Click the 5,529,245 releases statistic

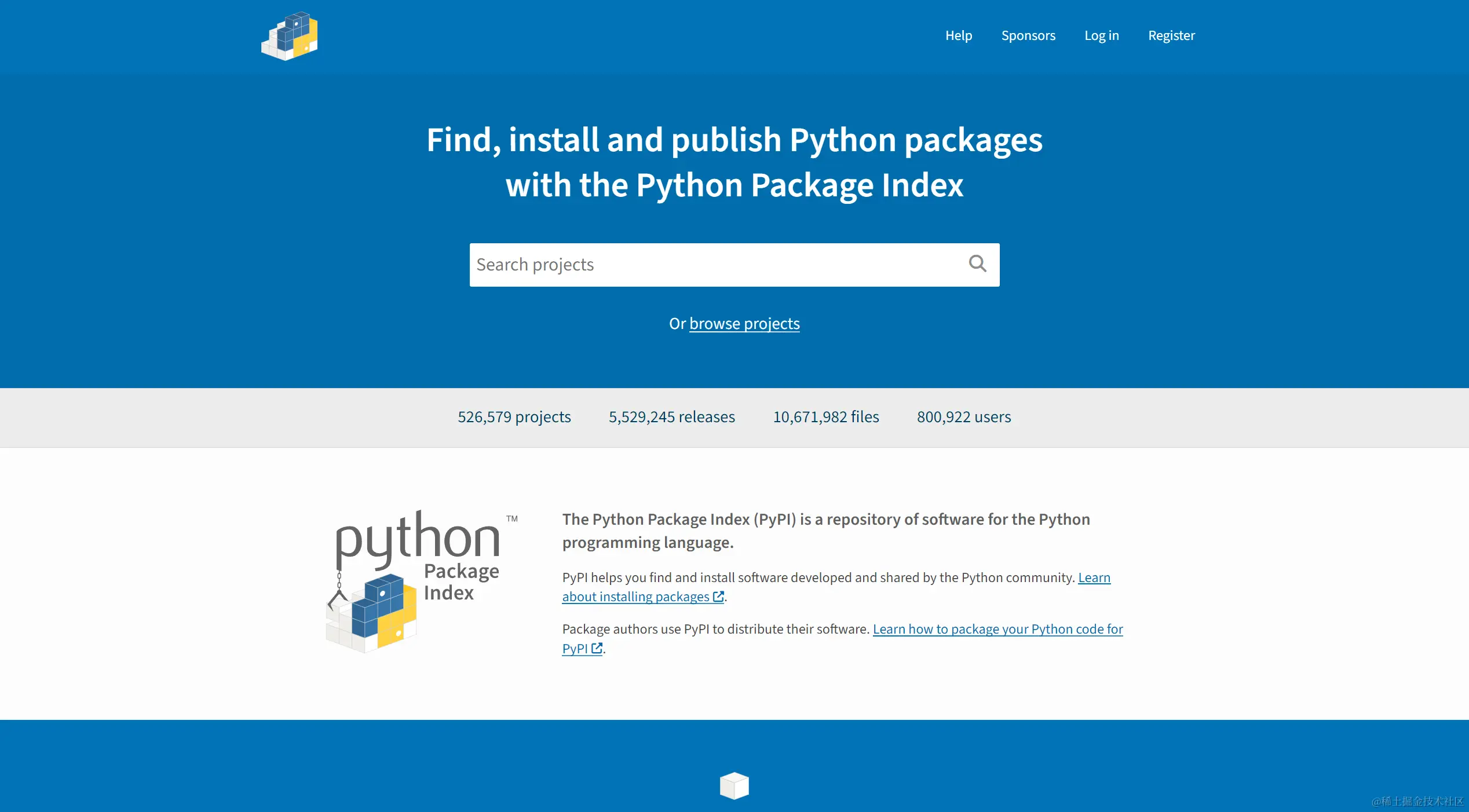pyautogui.click(x=671, y=417)
